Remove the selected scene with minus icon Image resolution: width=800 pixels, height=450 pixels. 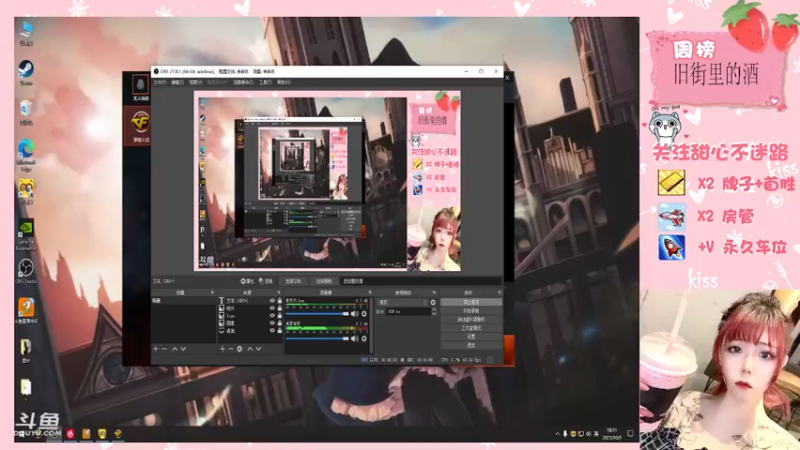[x=164, y=349]
